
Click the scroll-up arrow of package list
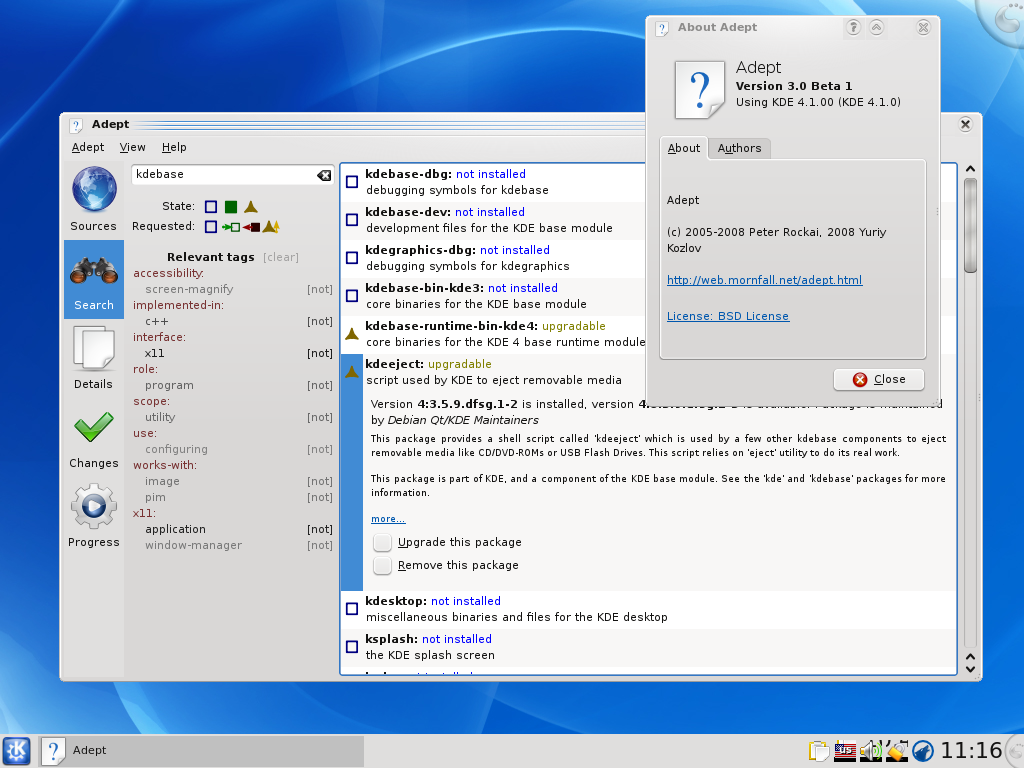pos(970,169)
